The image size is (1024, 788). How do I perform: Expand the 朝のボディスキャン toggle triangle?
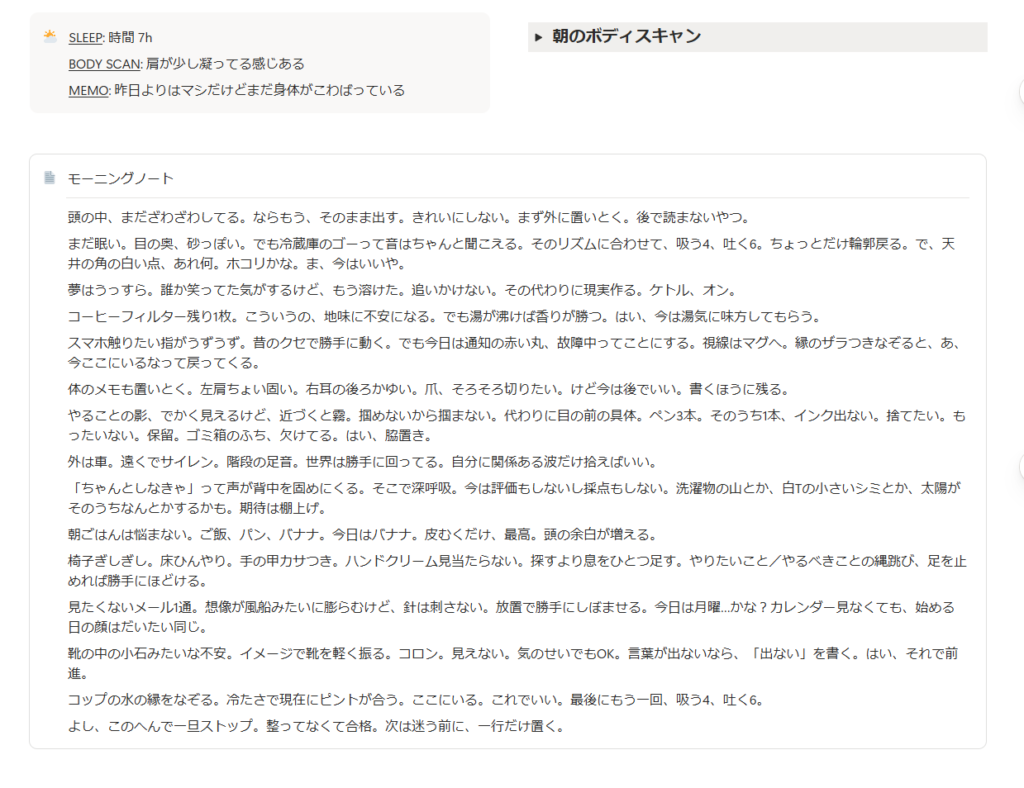pos(539,37)
